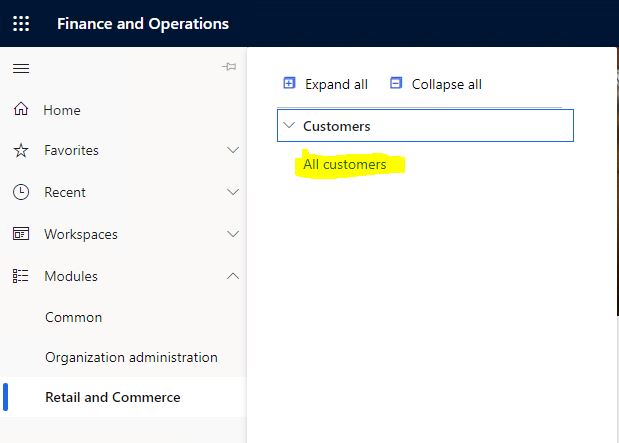619x443 pixels.
Task: Click the Modules list icon
Action: coord(21,276)
